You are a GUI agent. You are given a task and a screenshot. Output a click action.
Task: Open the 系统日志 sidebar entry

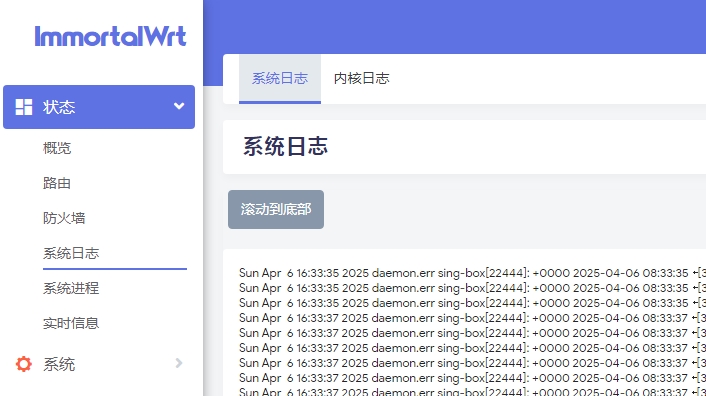point(71,253)
